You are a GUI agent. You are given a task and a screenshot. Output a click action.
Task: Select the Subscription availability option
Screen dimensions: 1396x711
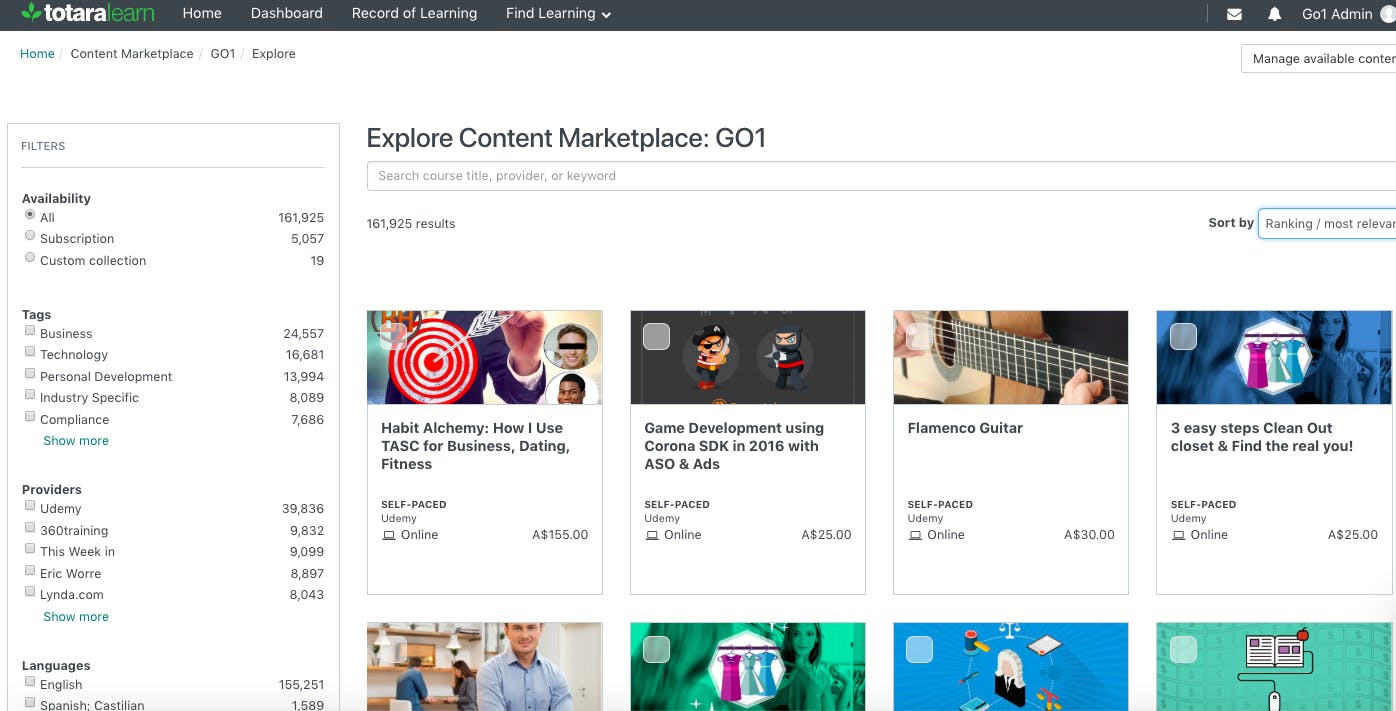[30, 236]
